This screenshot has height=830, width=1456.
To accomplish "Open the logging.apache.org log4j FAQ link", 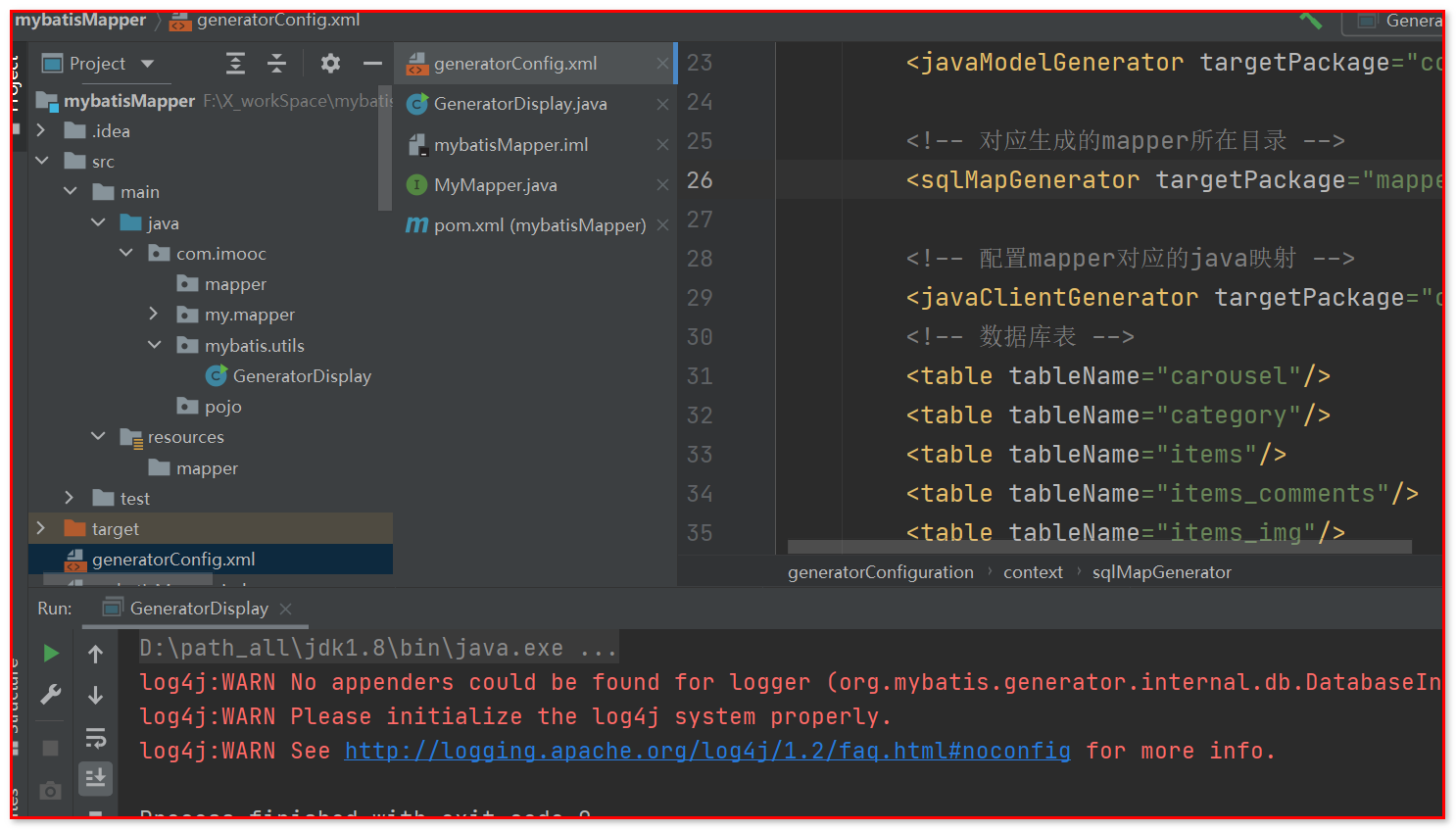I will (x=707, y=752).
